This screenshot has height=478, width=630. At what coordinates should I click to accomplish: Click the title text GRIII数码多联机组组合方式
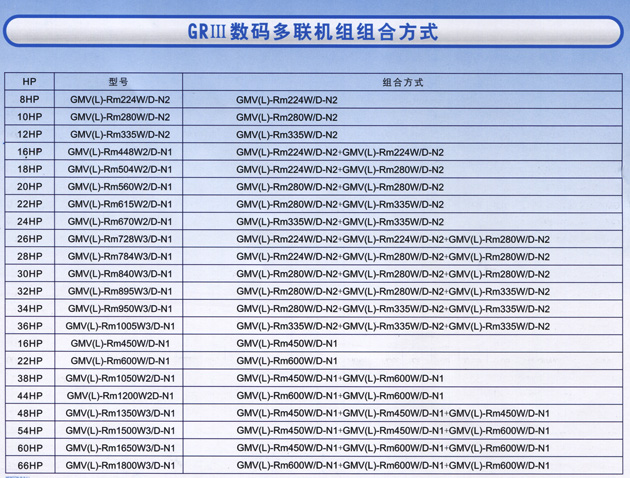tap(313, 31)
